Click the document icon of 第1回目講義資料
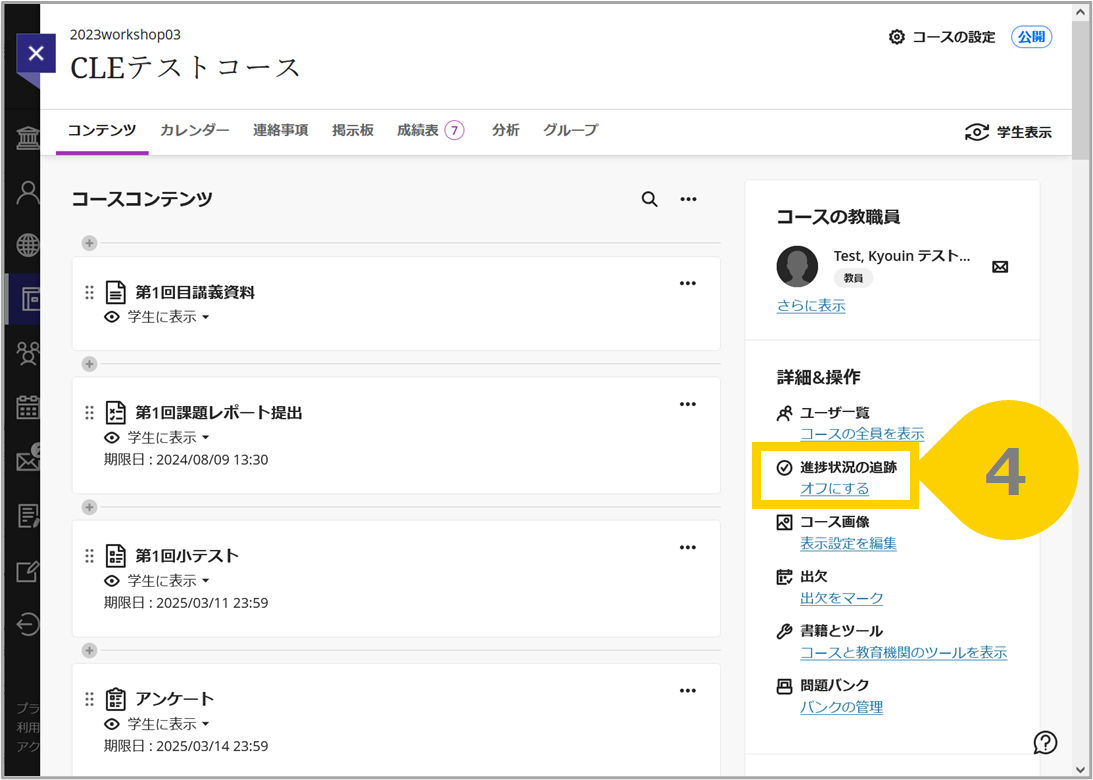 tap(115, 293)
